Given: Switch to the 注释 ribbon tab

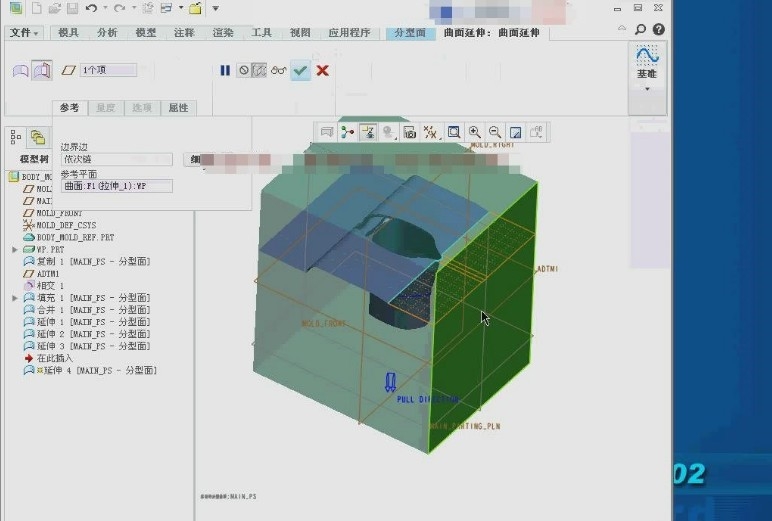Looking at the screenshot, I should click(184, 33).
